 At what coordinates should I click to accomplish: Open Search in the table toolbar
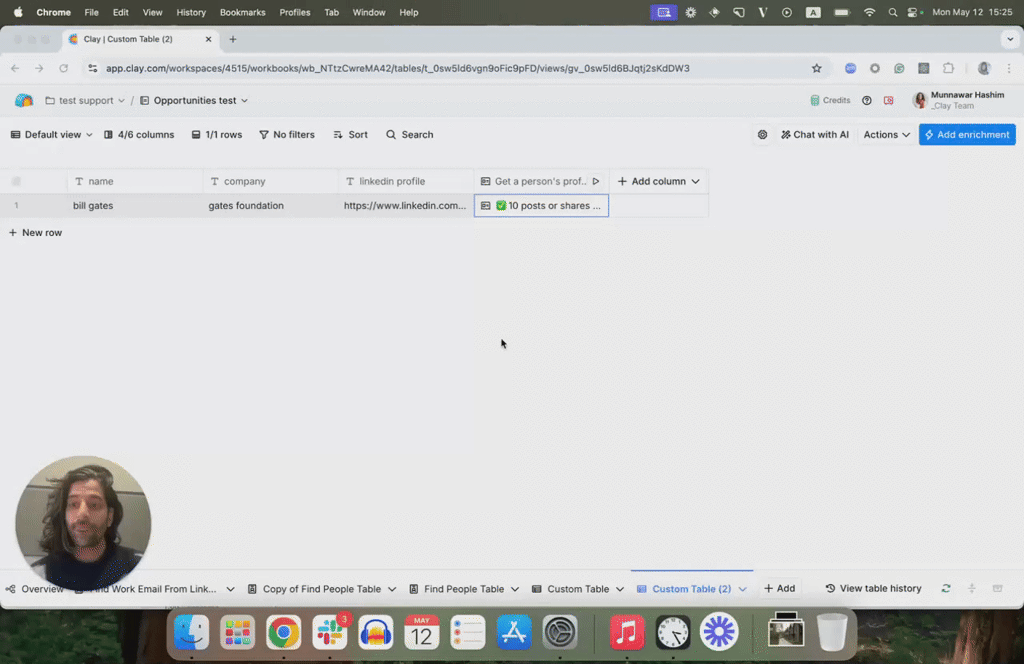point(409,134)
